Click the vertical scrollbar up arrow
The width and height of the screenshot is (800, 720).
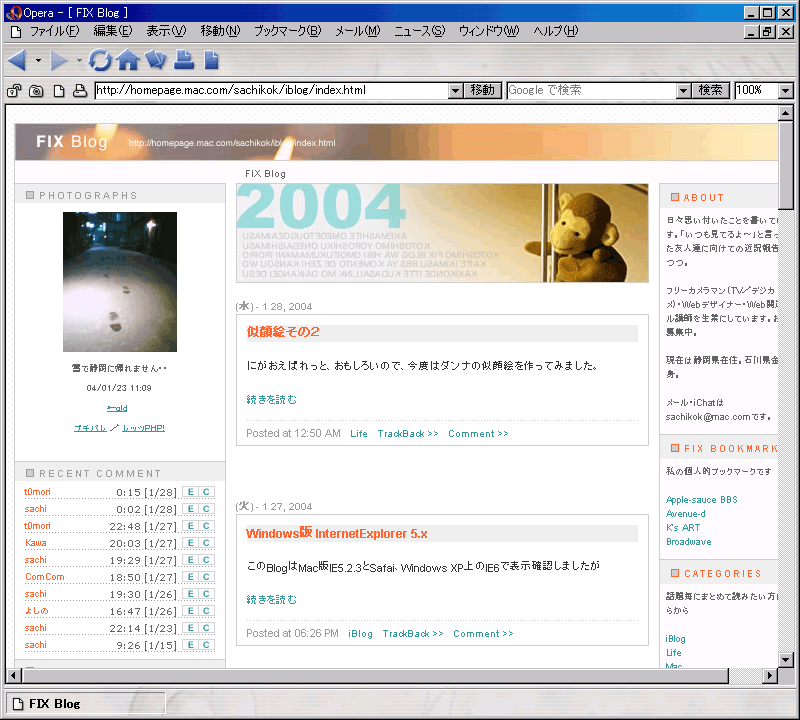(x=786, y=113)
